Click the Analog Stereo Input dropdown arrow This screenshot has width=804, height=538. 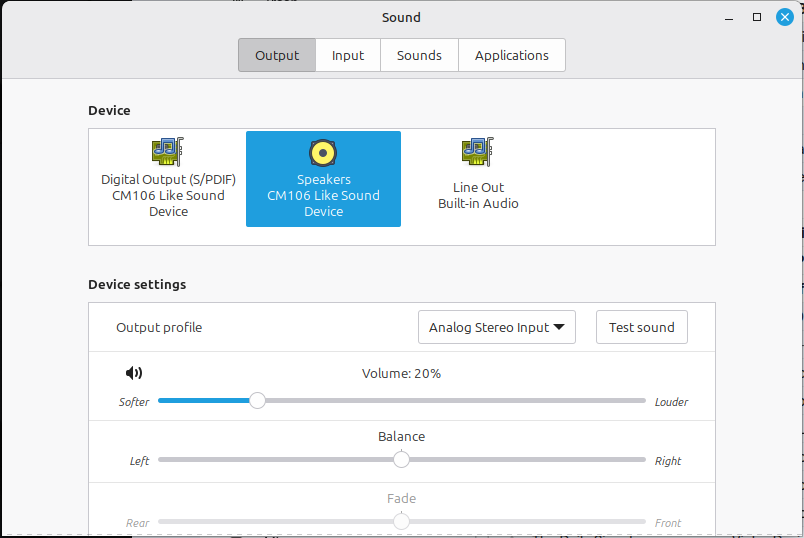[559, 327]
